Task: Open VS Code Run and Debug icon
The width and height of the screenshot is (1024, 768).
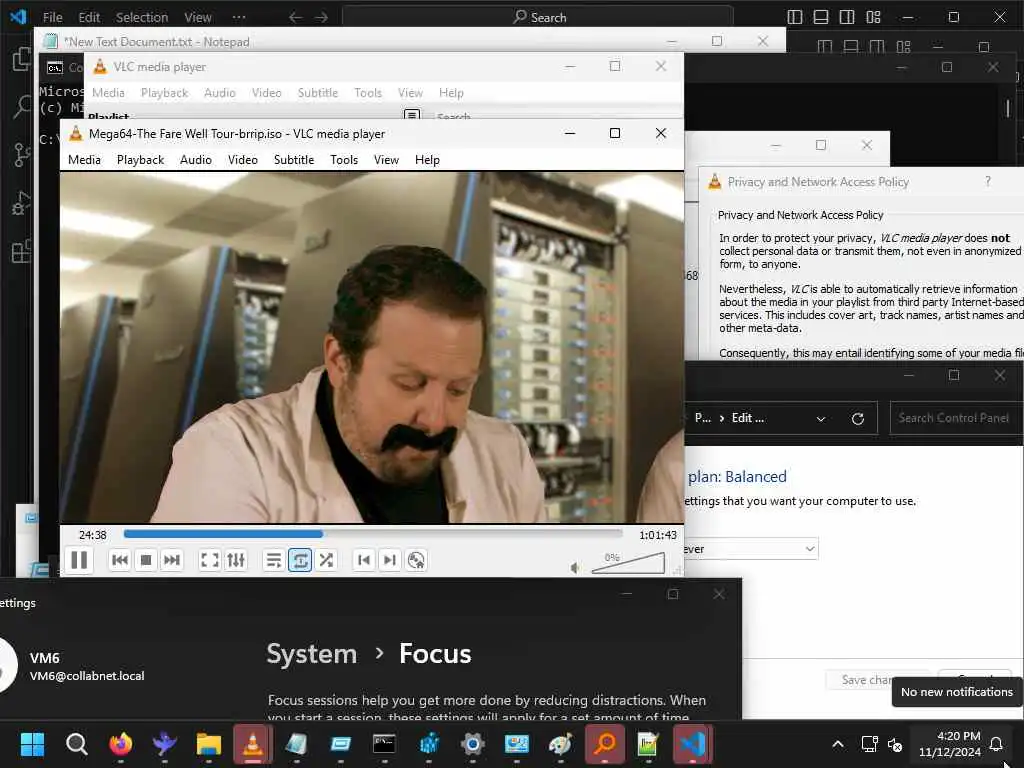Action: pyautogui.click(x=22, y=203)
